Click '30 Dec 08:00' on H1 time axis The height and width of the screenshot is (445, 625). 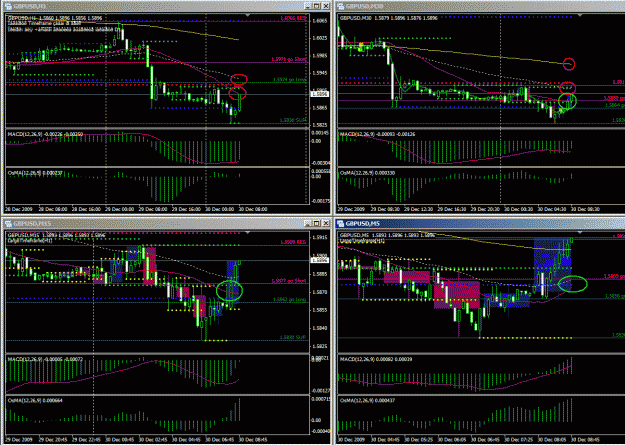(253, 209)
